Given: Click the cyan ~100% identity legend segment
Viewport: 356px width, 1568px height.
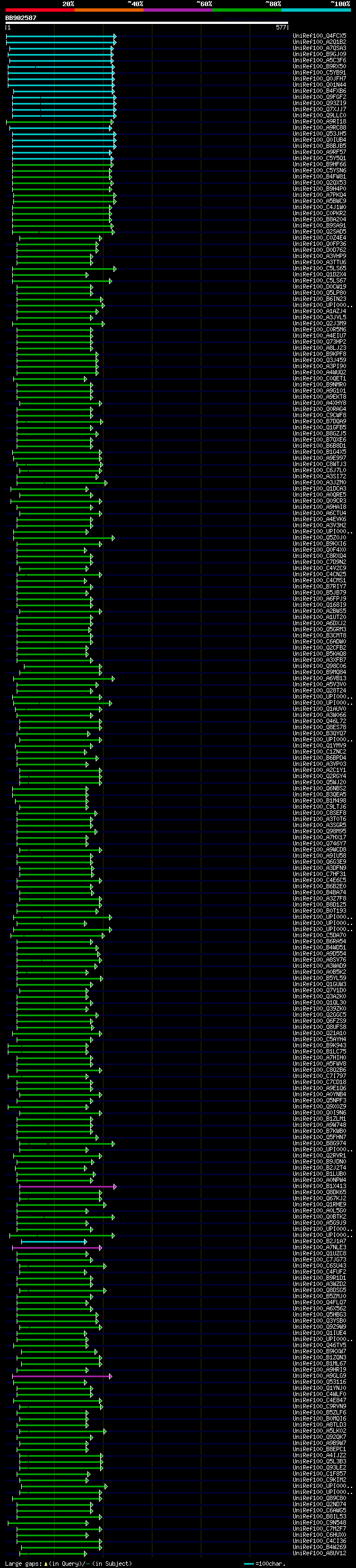Looking at the screenshot, I should 316,10.
